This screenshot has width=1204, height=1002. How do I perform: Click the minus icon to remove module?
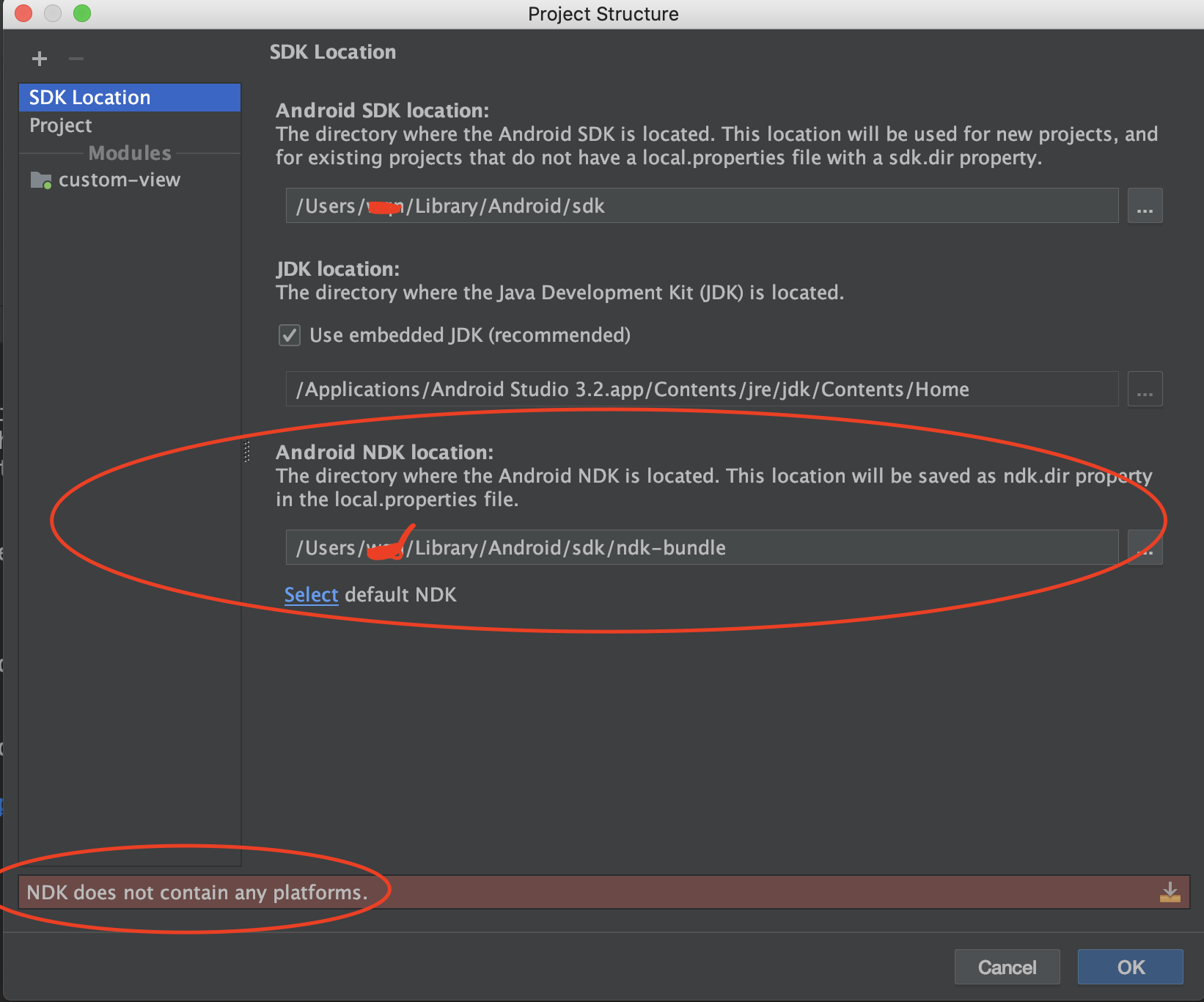pos(76,59)
